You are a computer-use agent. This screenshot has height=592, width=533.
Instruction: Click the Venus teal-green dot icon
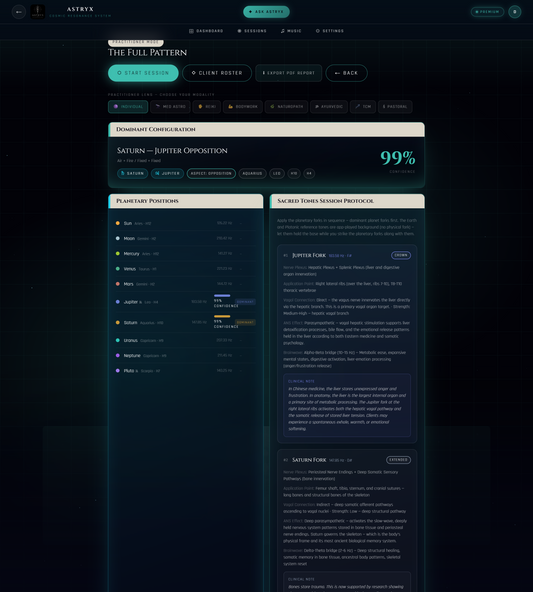tap(118, 268)
